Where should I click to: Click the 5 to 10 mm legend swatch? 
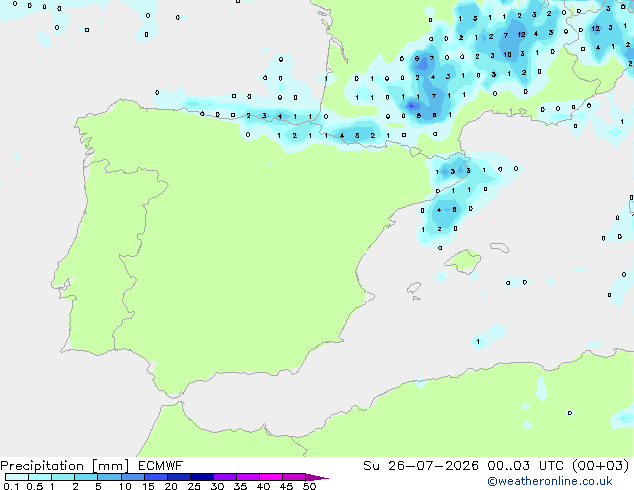point(109,477)
